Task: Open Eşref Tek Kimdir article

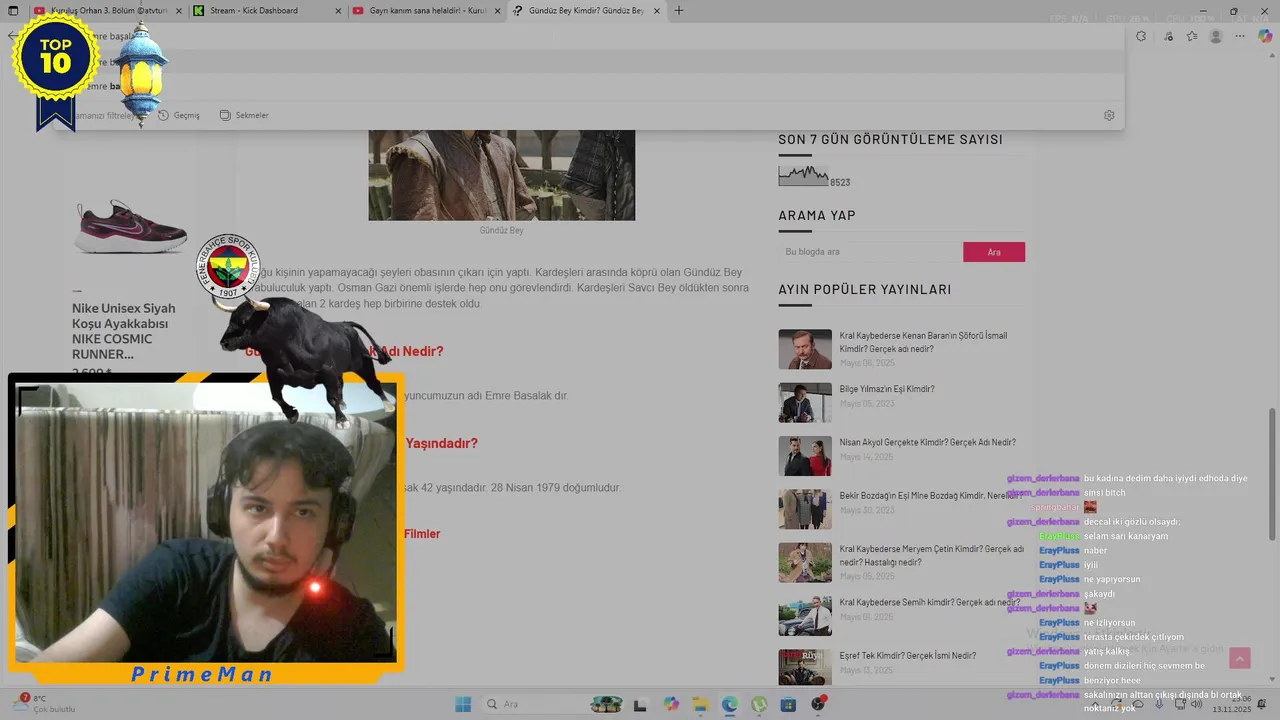Action: point(908,656)
